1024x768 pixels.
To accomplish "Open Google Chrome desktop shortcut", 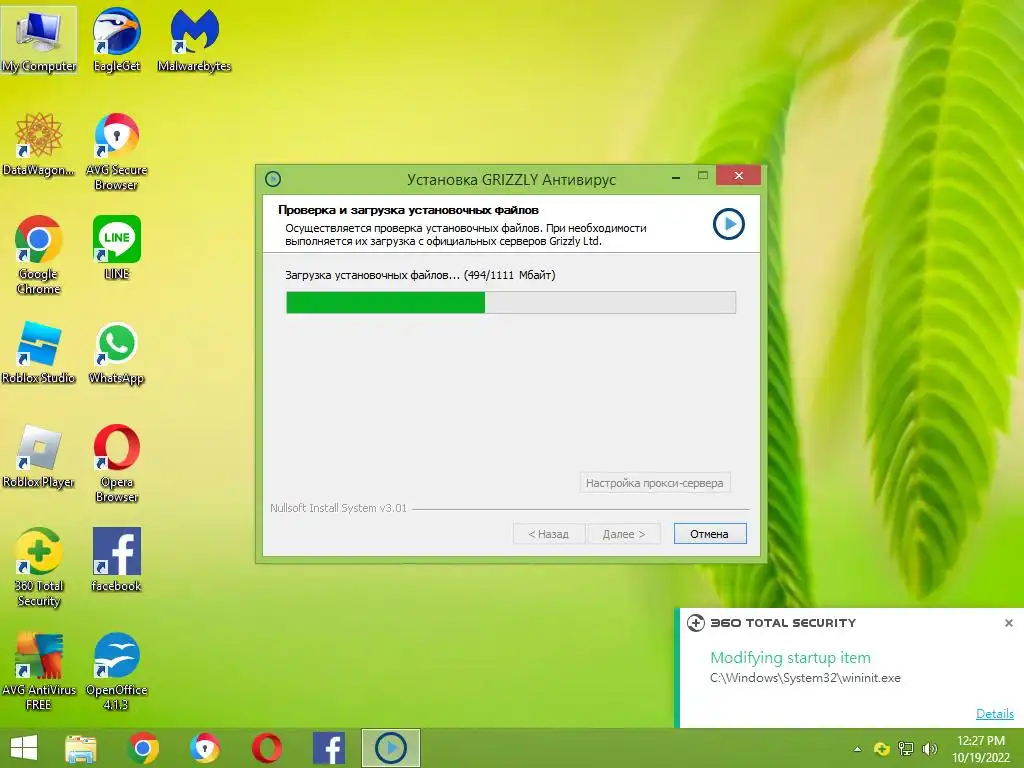I will (39, 255).
